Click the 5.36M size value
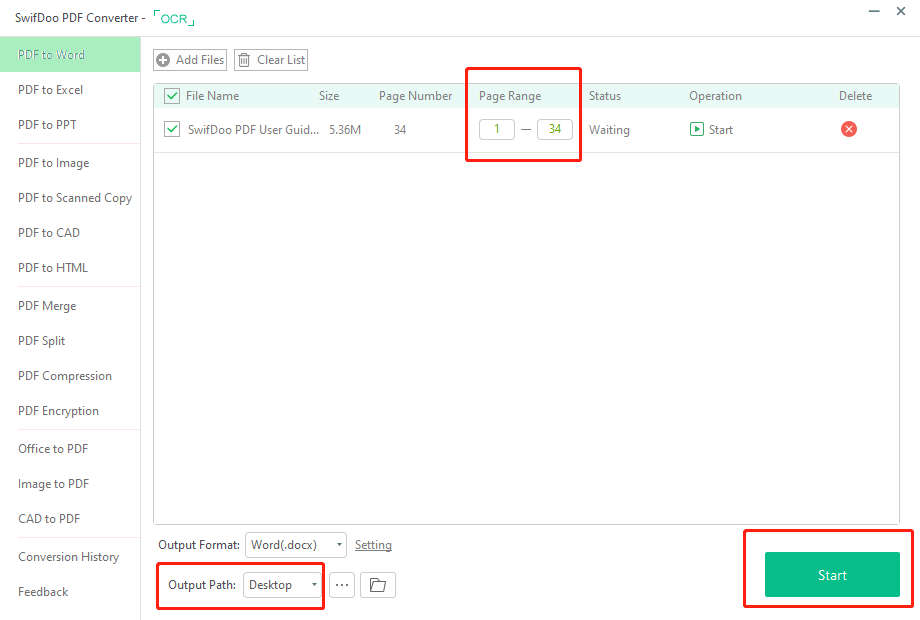Screen dimensions: 920x620 pos(345,130)
